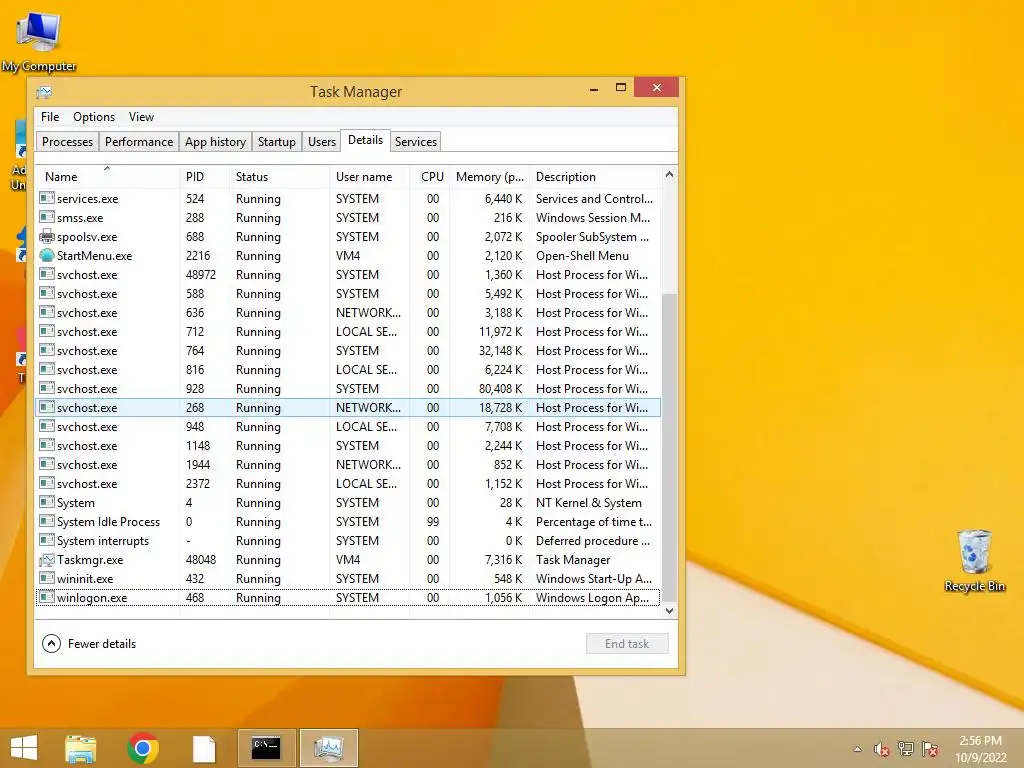The image size is (1024, 768).
Task: Open the File menu
Action: (x=50, y=117)
